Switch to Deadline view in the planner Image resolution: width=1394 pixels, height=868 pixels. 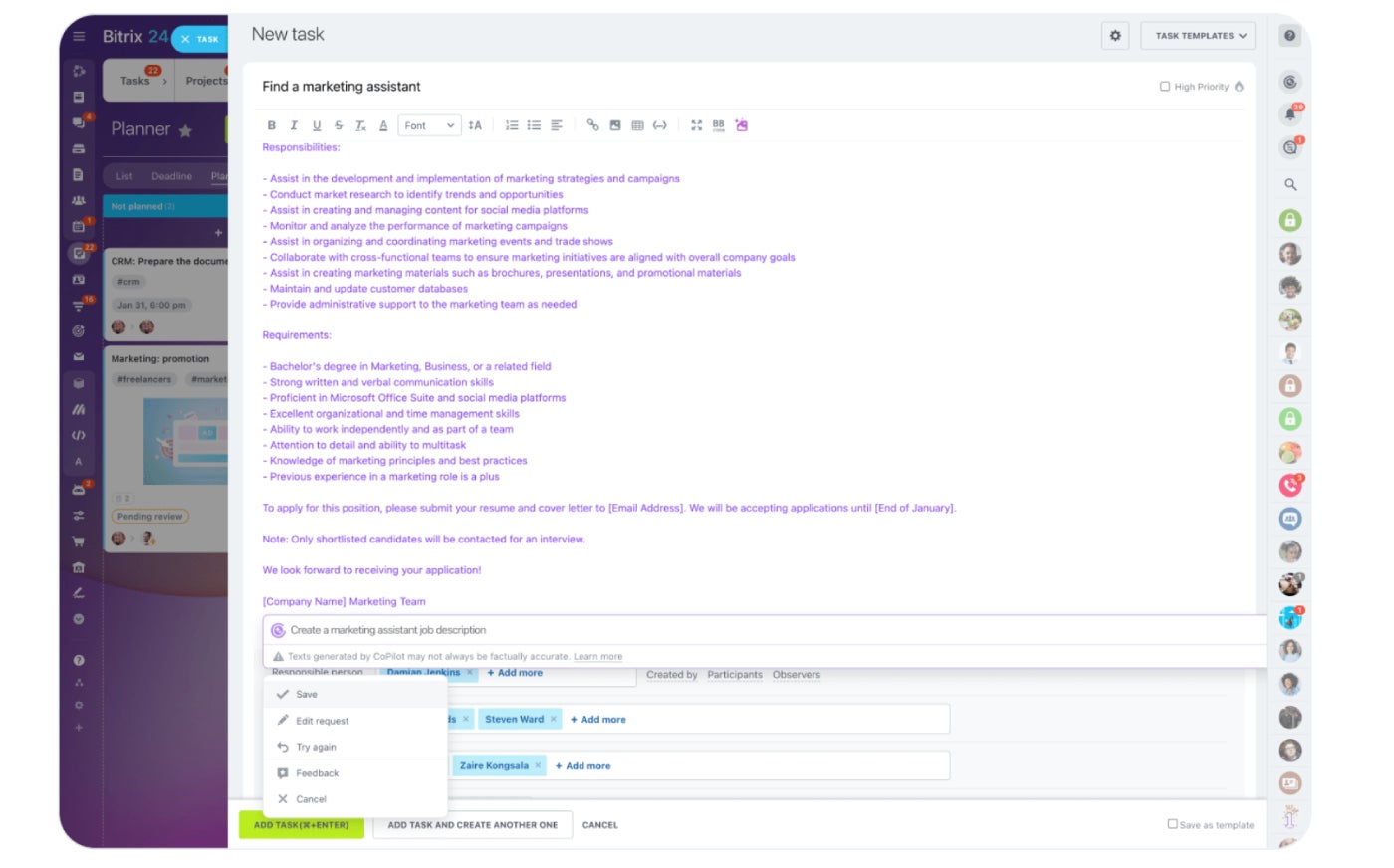pyautogui.click(x=171, y=176)
